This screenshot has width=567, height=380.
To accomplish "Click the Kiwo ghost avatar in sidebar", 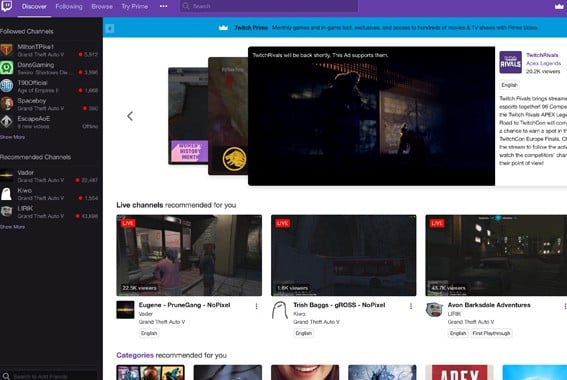I will 7,194.
